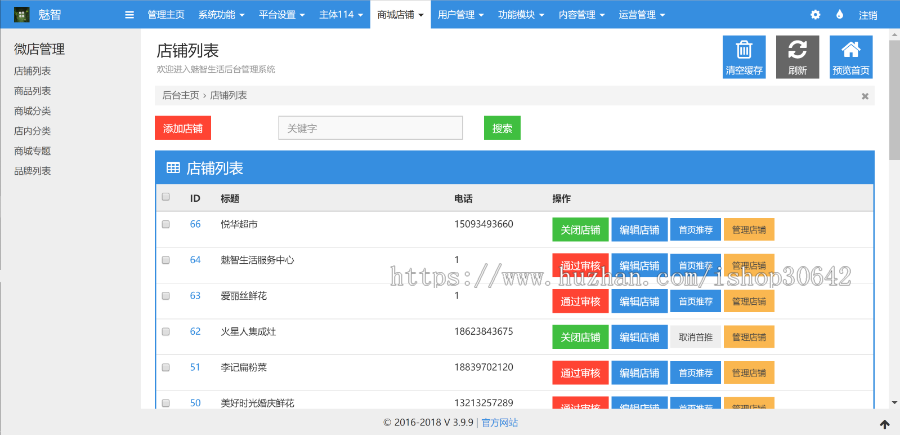Click the table grid icon in 店铺列表 header

(173, 168)
